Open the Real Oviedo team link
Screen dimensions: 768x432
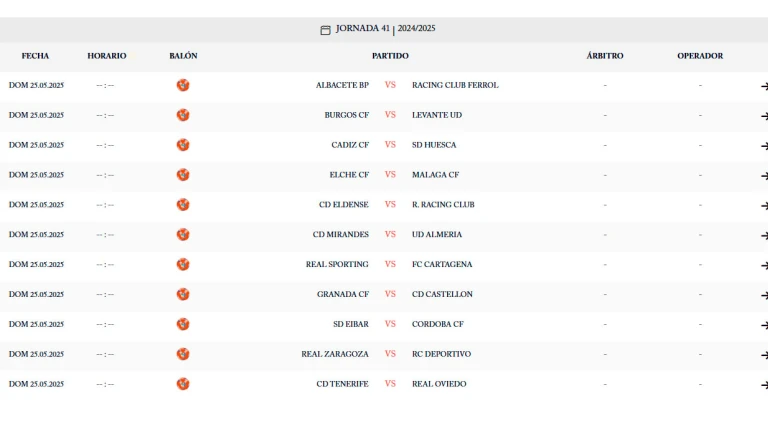(x=439, y=384)
